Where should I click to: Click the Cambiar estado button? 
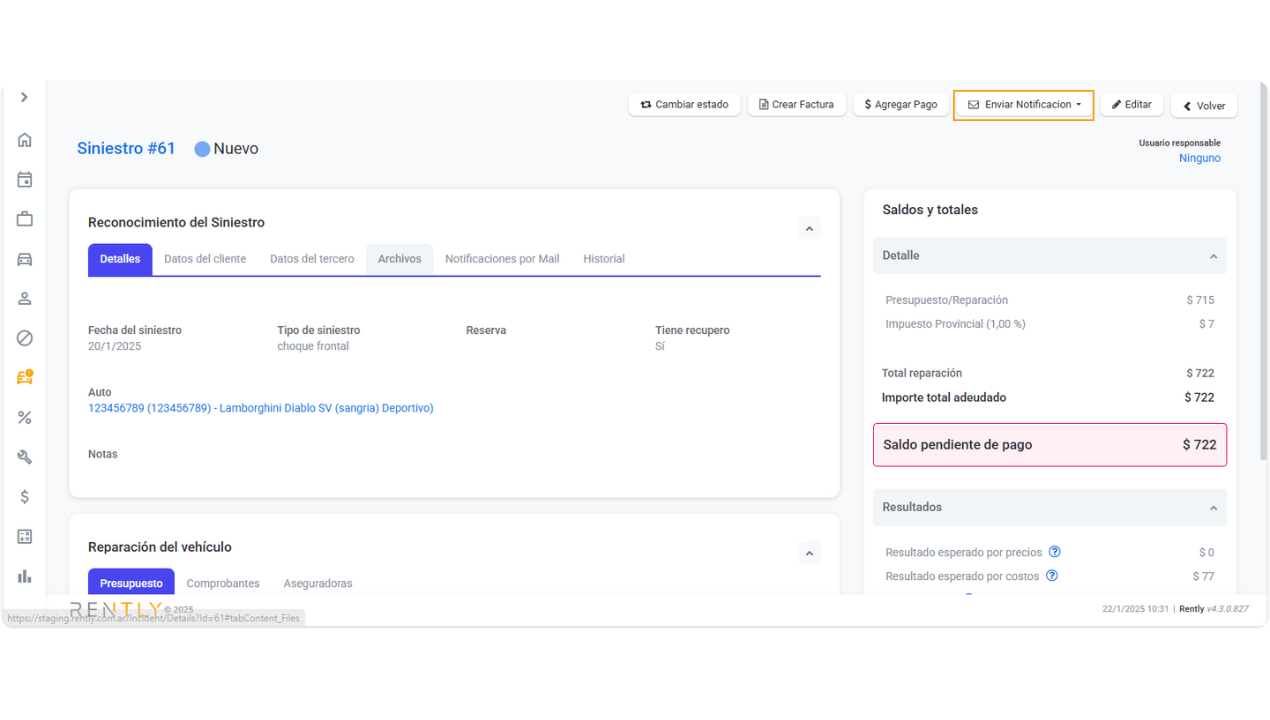pos(685,105)
